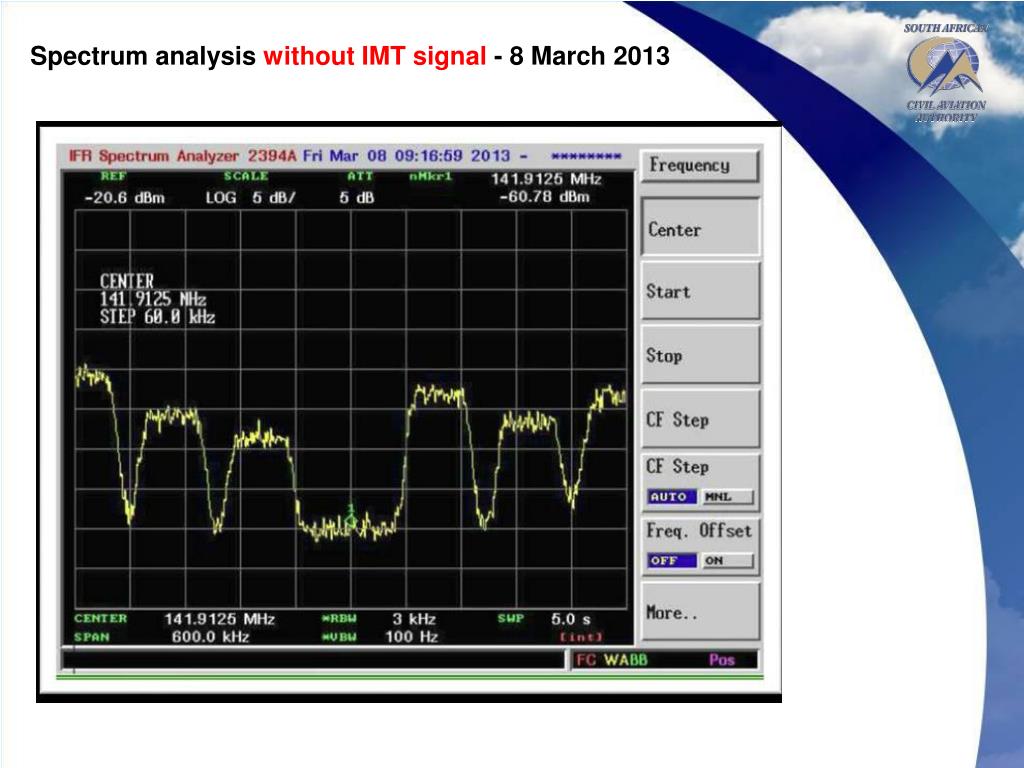Viewport: 1024px width, 768px height.
Task: Click the Pos status indicator
Action: [722, 660]
